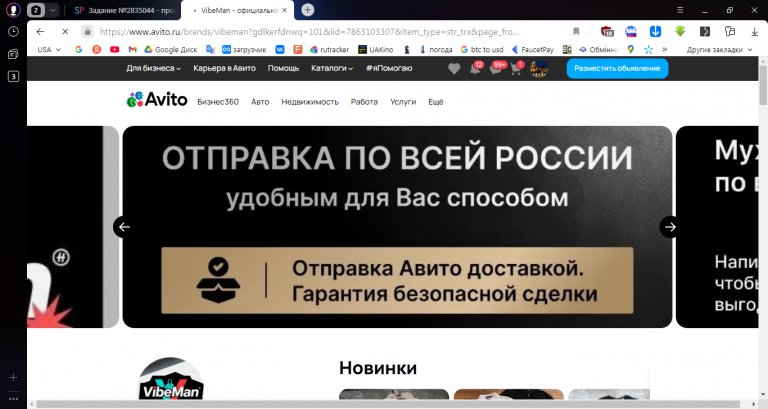
Task: Open the Помощь menu item
Action: 283,68
